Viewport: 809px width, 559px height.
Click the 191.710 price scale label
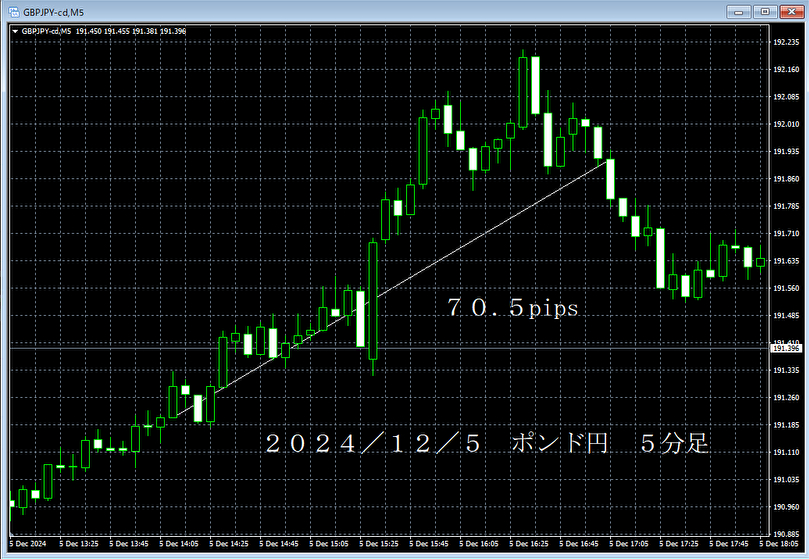[x=786, y=233]
